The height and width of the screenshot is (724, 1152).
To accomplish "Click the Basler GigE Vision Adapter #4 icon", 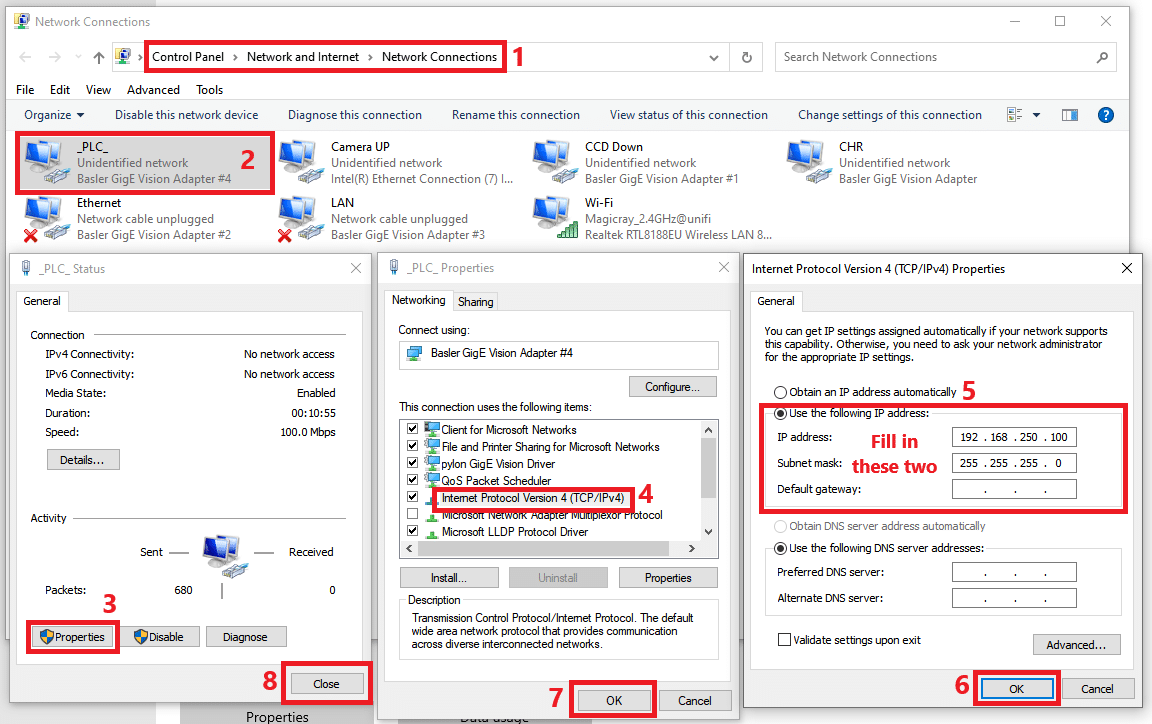I will [x=414, y=354].
